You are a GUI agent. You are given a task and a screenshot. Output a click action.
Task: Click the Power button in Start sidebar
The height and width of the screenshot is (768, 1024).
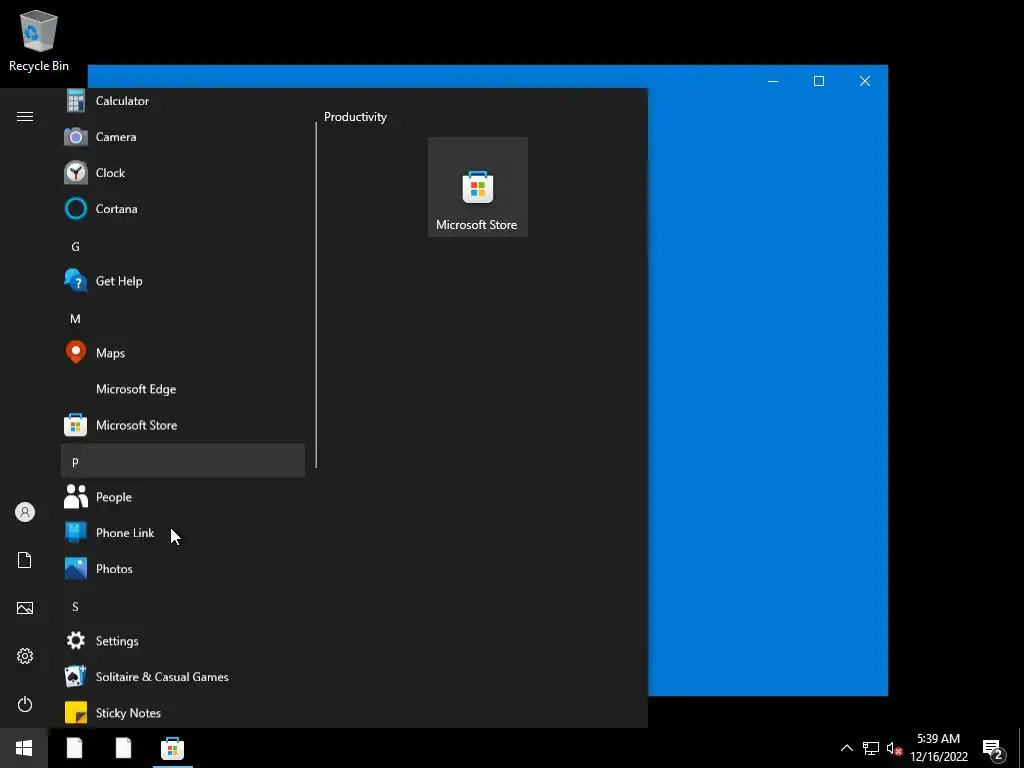(25, 704)
